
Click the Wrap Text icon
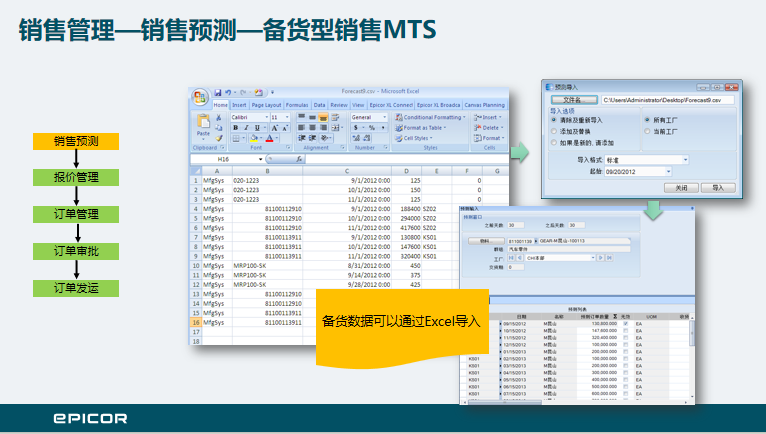click(x=335, y=117)
